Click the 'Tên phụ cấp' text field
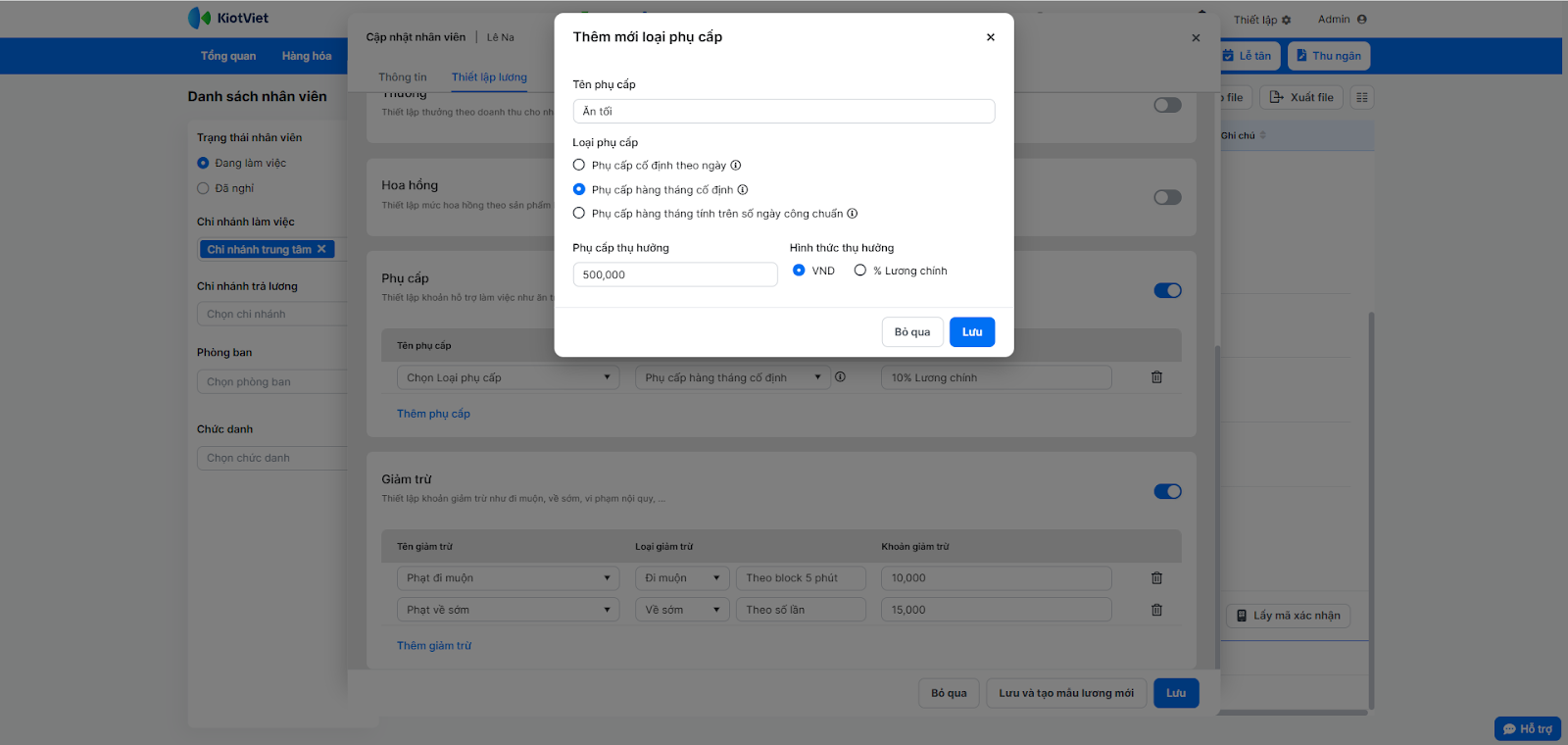 tap(783, 112)
